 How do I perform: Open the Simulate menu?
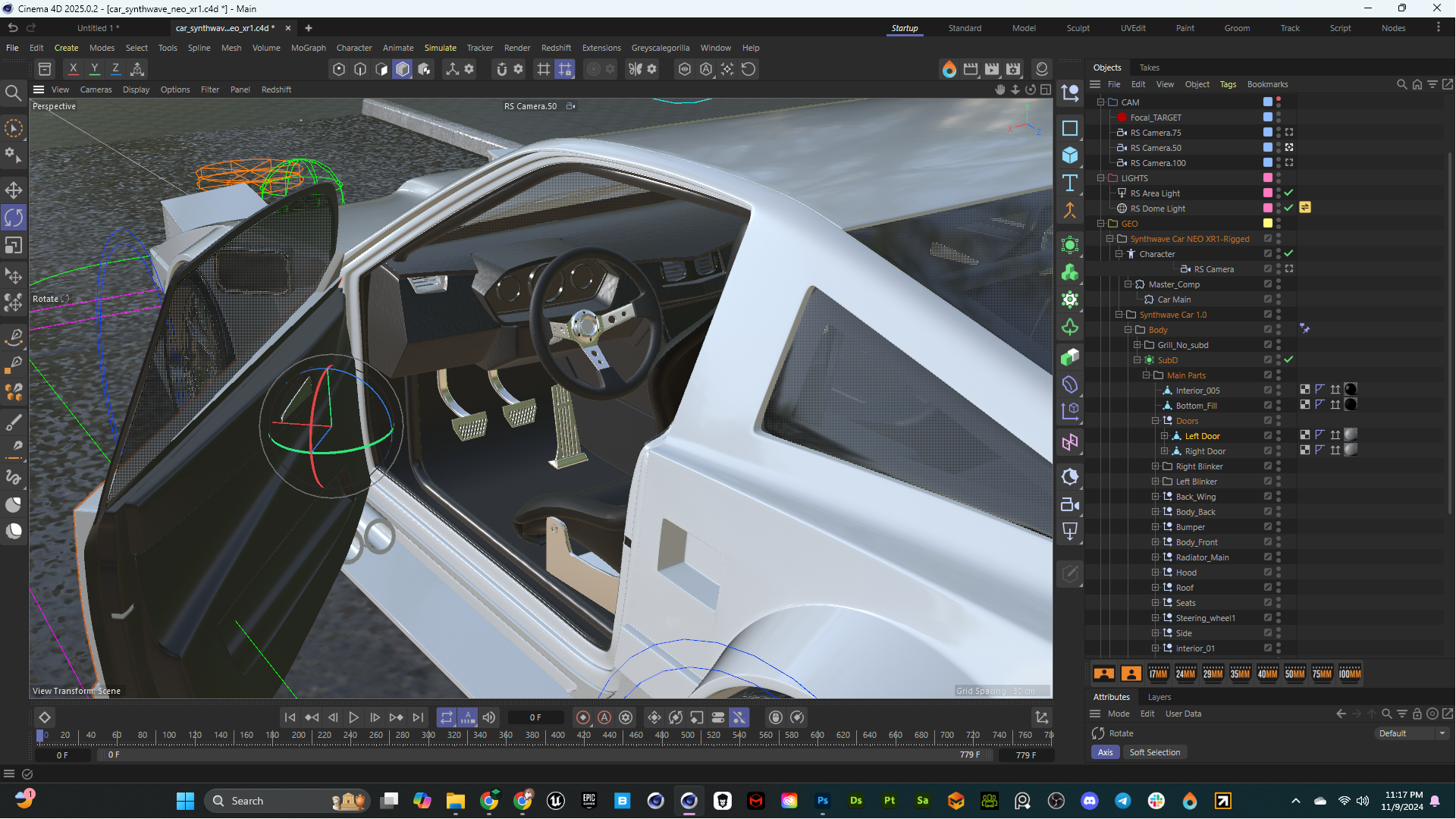click(x=440, y=48)
